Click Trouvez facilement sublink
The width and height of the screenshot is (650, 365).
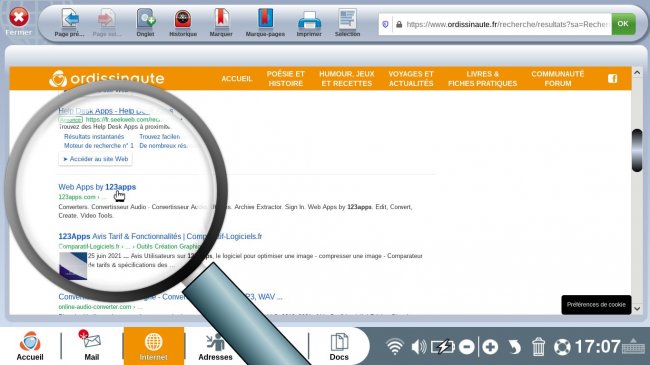click(x=160, y=136)
